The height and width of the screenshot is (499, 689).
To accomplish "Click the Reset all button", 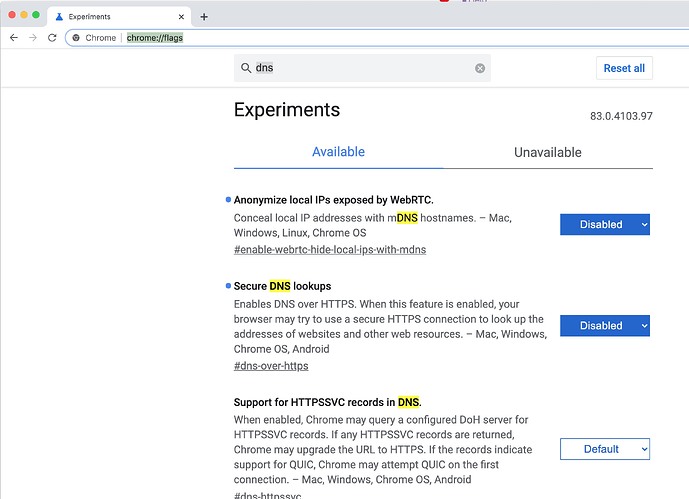I will click(624, 68).
